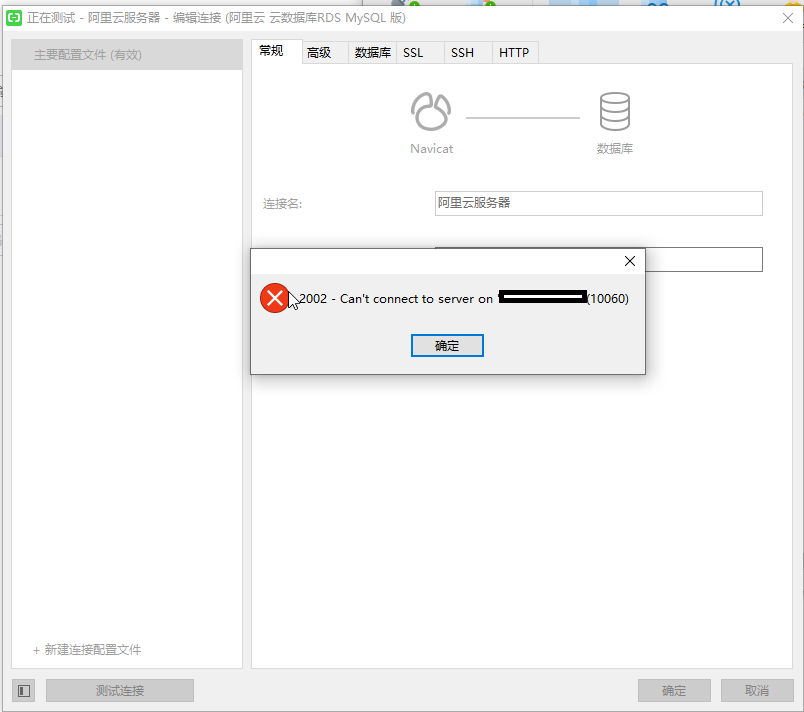
Task: Click the bottom 确定 button of edit window
Action: click(x=674, y=690)
